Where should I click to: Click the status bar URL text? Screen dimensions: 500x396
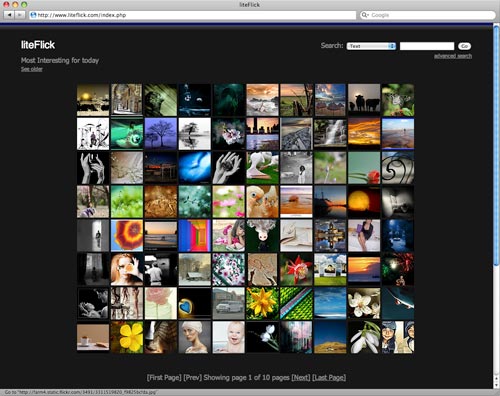pyautogui.click(x=81, y=392)
